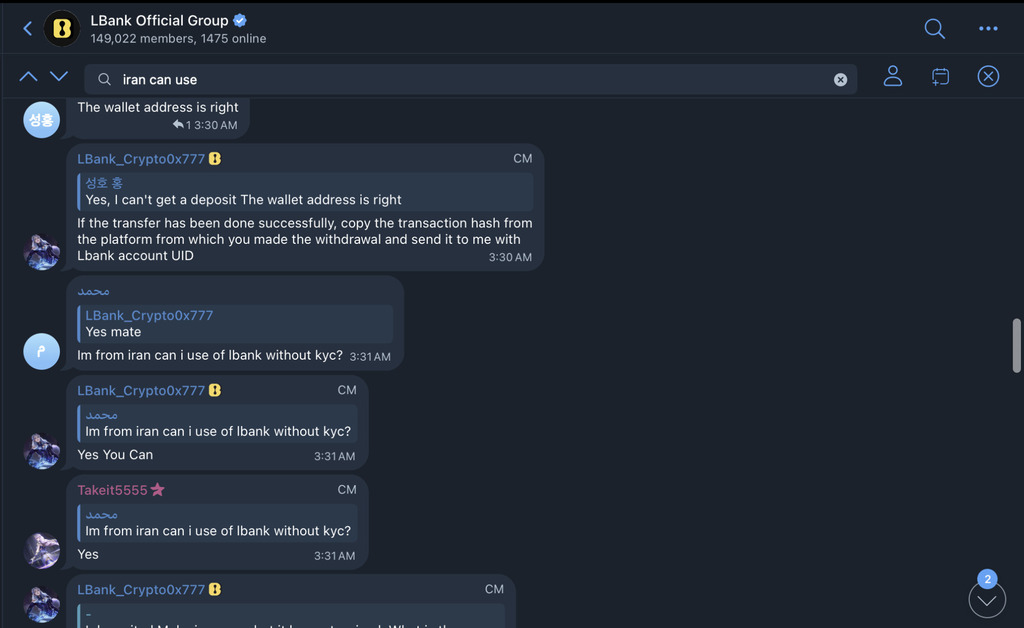Image resolution: width=1024 pixels, height=628 pixels.
Task: Click the search field containing 'iran can use'
Action: (470, 80)
